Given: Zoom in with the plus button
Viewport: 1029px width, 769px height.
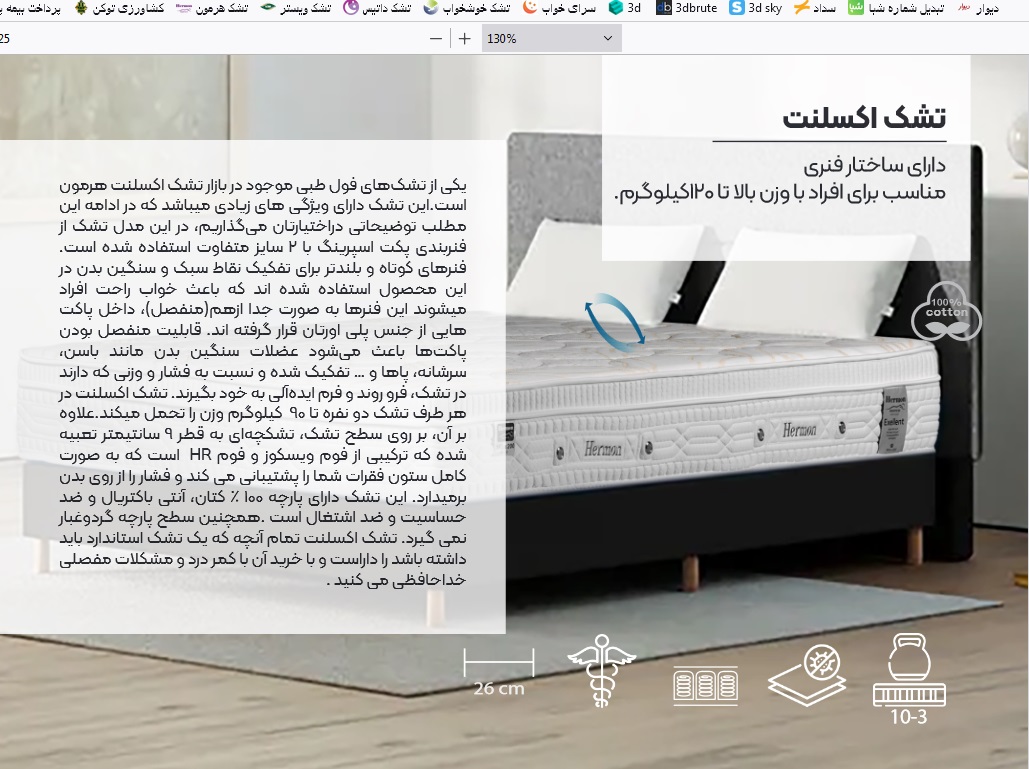Looking at the screenshot, I should pyautogui.click(x=465, y=39).
